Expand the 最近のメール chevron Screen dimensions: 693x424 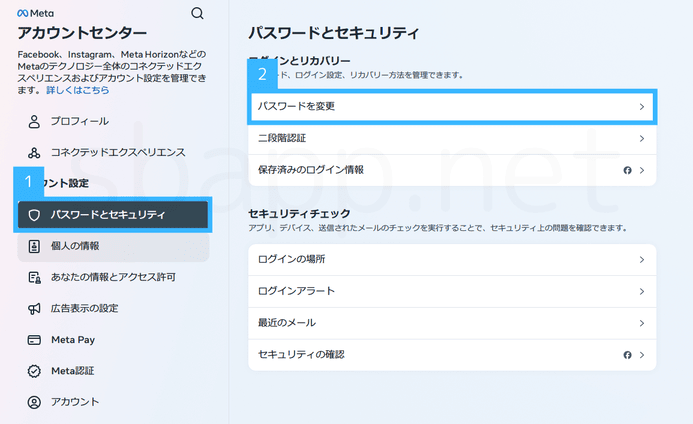click(x=642, y=323)
